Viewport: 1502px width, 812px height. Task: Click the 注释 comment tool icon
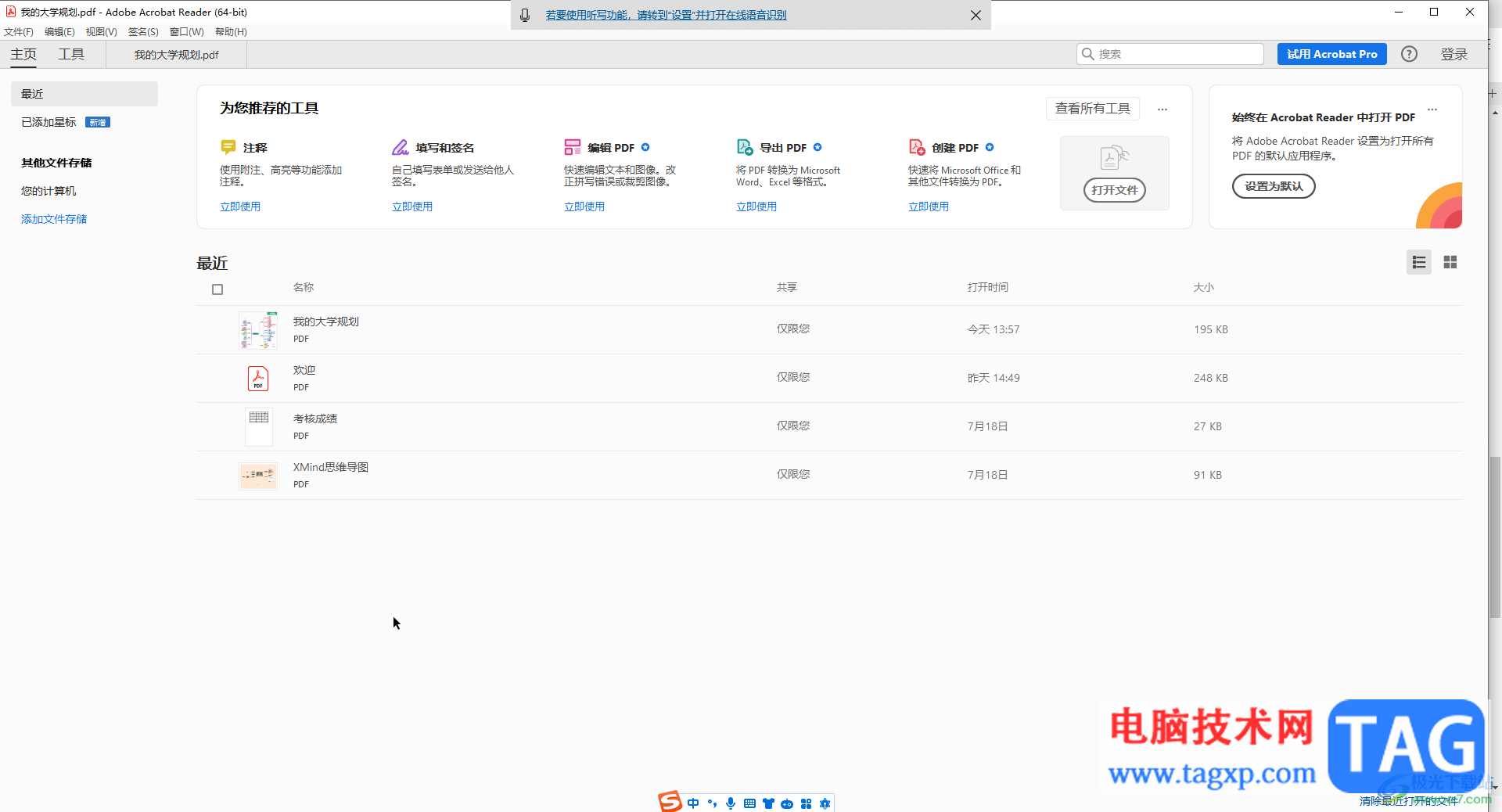tap(228, 147)
